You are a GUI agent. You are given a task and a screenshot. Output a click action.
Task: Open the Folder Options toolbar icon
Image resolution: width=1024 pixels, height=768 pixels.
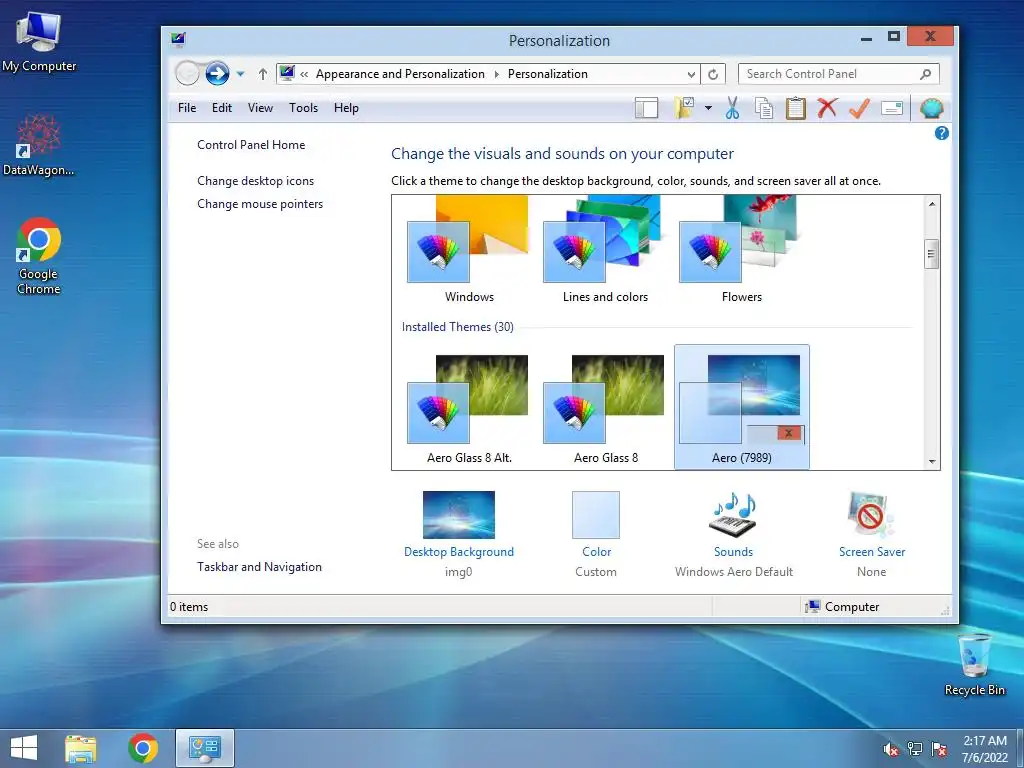pos(684,108)
